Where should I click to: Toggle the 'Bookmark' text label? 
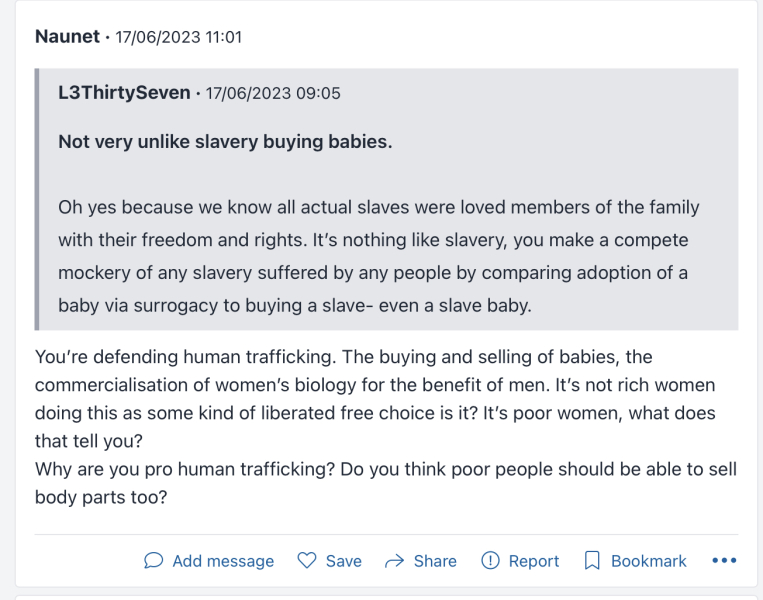pos(648,561)
